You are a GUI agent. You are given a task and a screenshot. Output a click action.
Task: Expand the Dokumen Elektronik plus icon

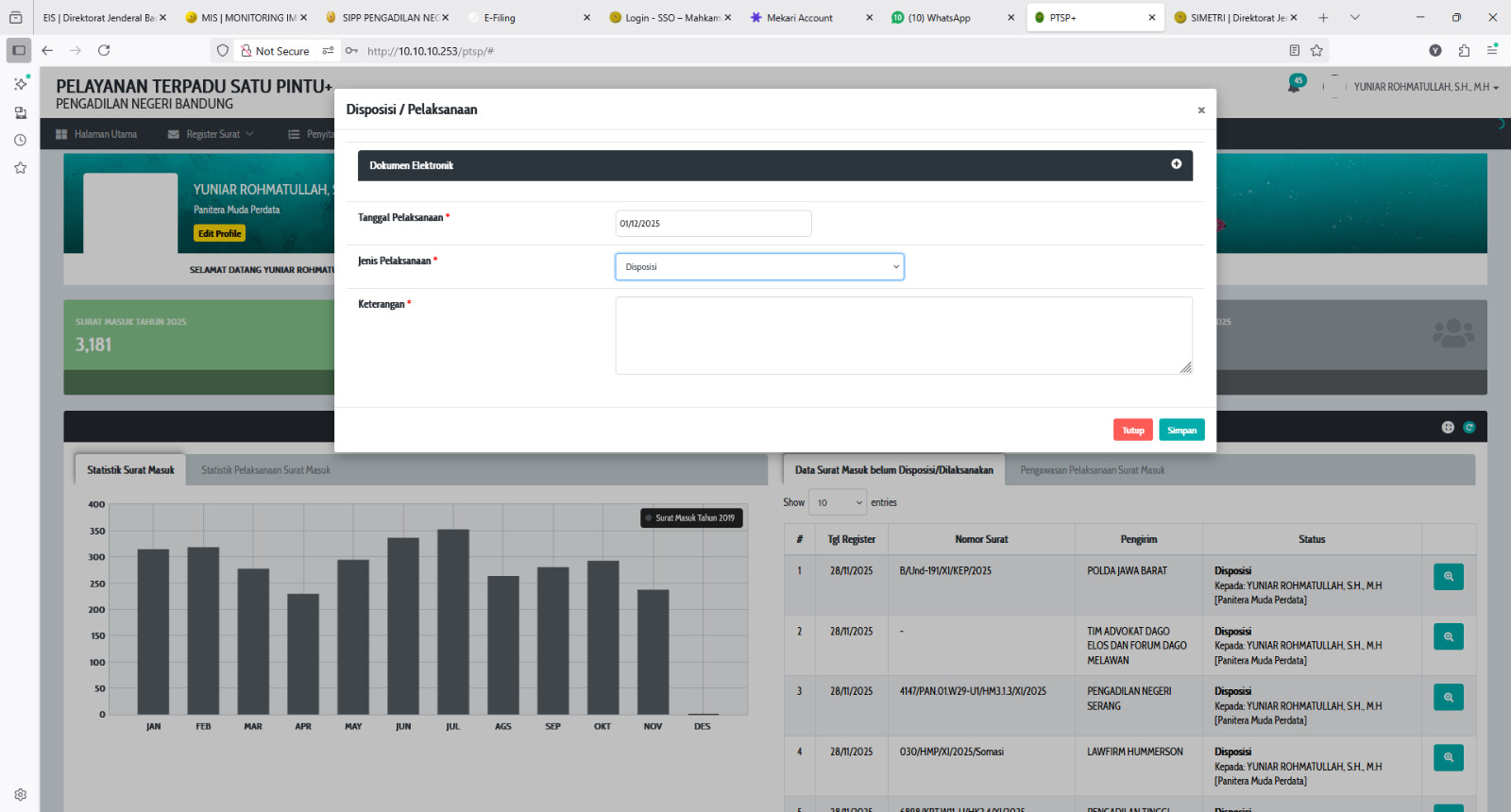[x=1176, y=164]
